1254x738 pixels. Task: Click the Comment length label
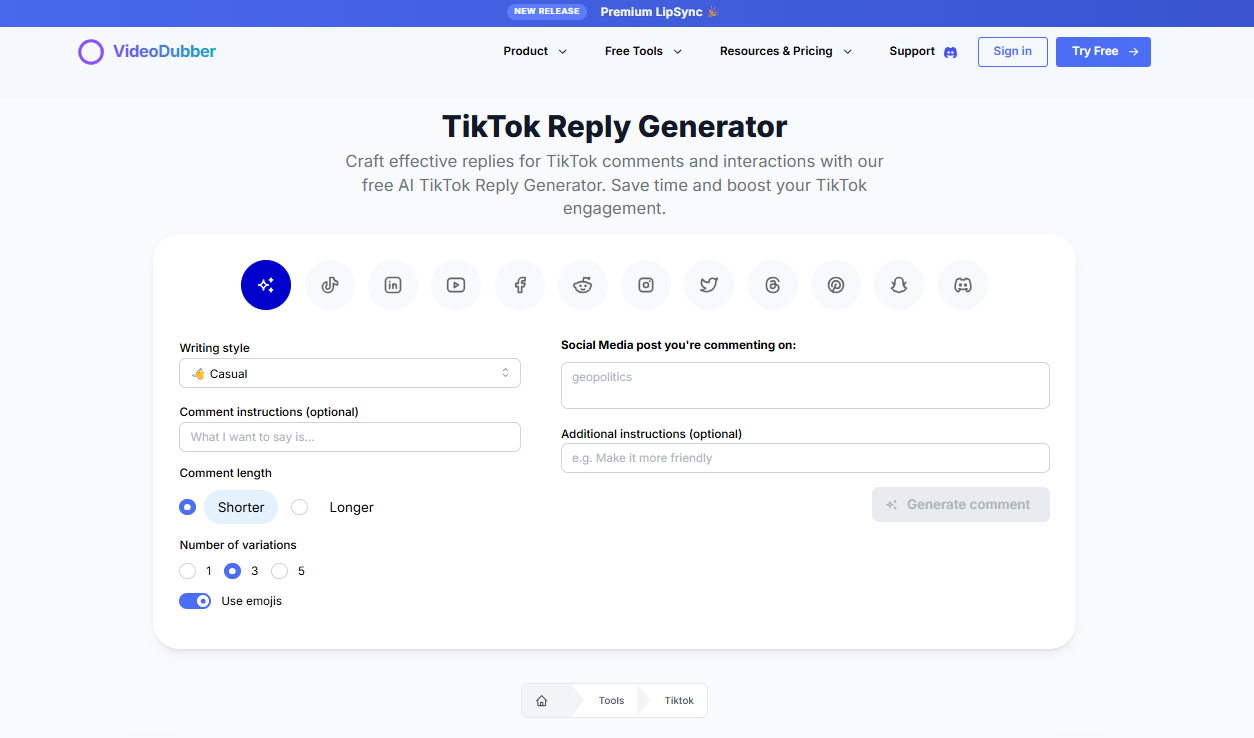(226, 473)
